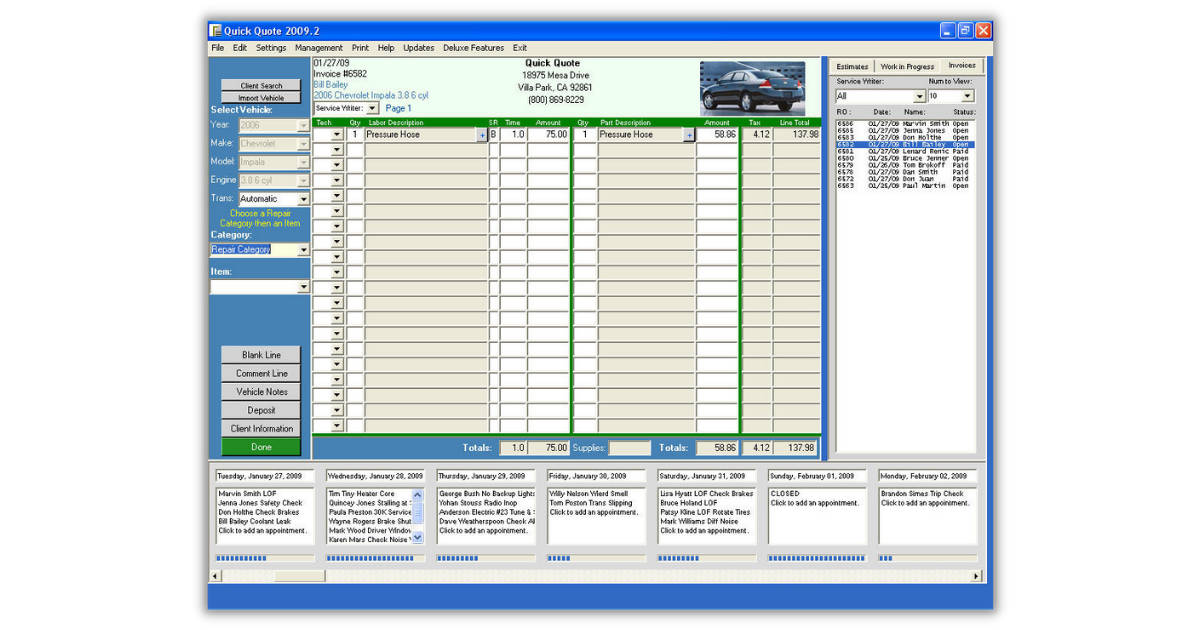The width and height of the screenshot is (1200, 630).
Task: Open the Repair Category dropdown
Action: pyautogui.click(x=303, y=249)
